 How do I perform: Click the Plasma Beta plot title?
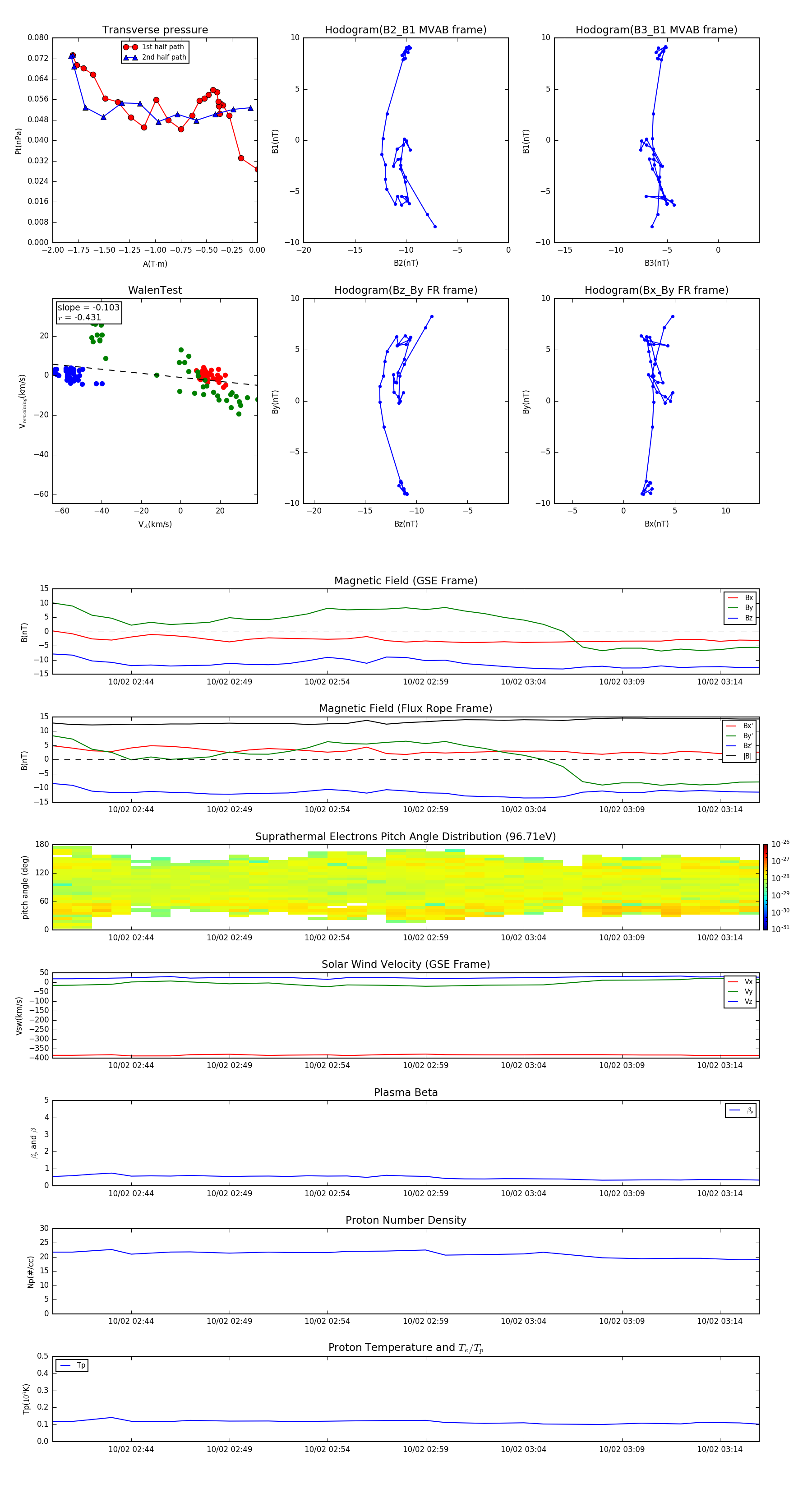coord(406,1092)
